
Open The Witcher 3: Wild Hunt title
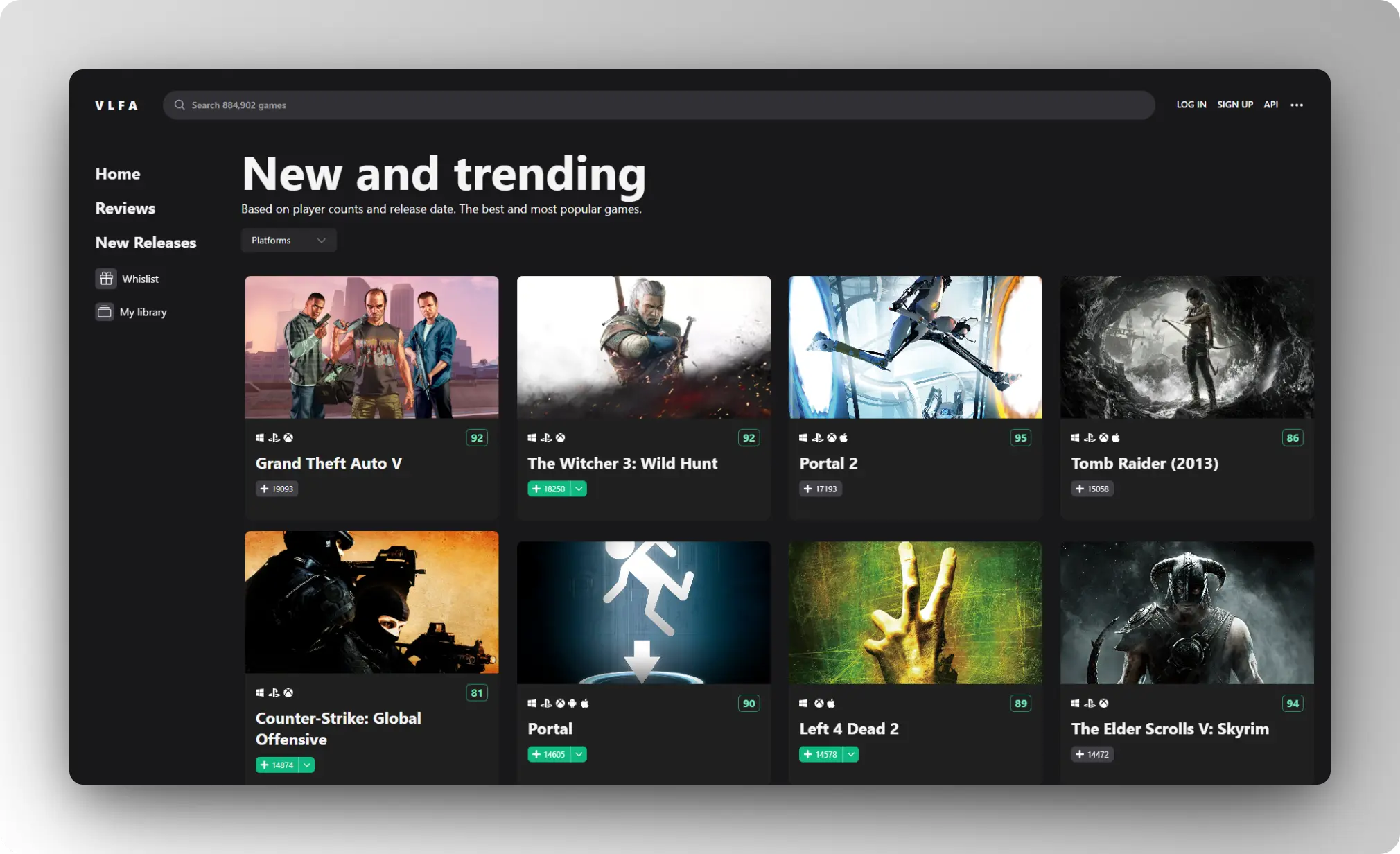click(622, 463)
